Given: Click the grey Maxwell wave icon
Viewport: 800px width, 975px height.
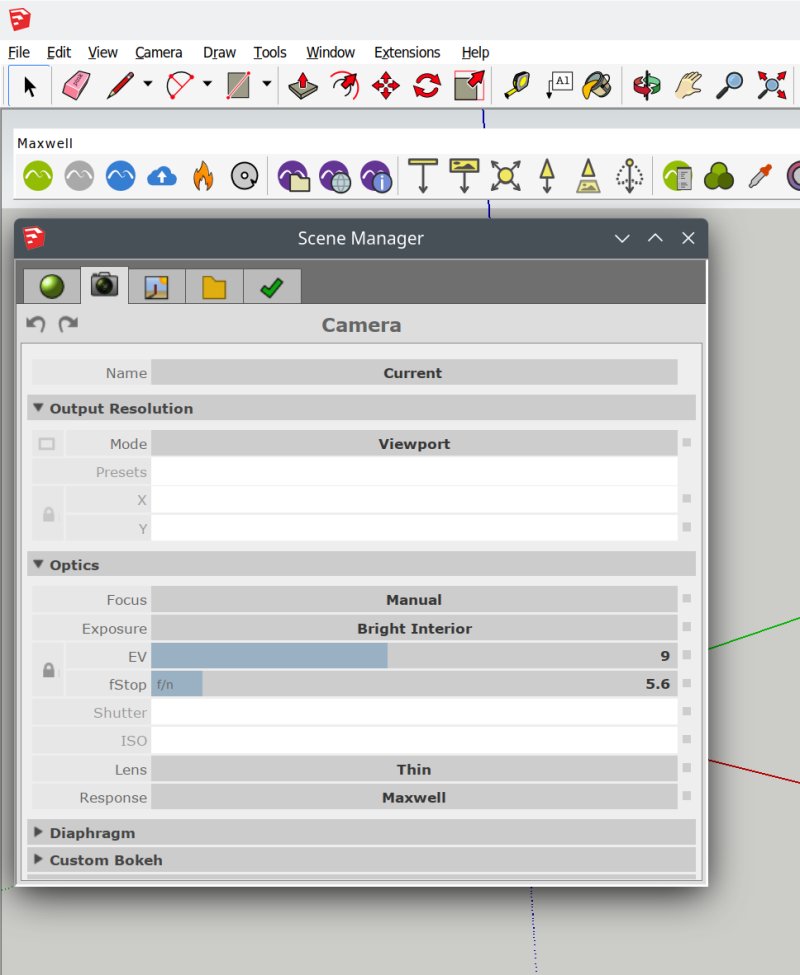Looking at the screenshot, I should [79, 176].
